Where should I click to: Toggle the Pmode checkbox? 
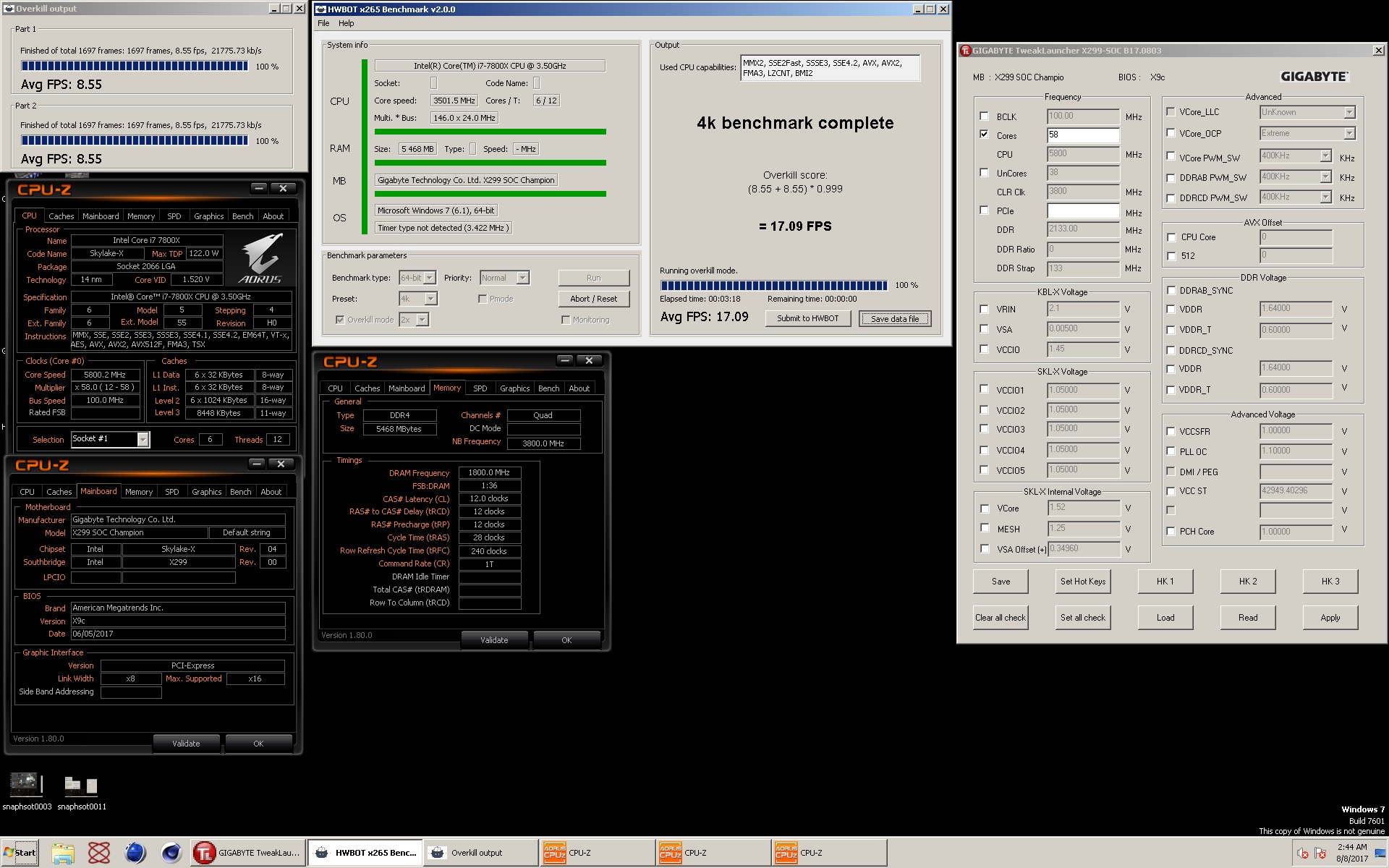click(483, 299)
